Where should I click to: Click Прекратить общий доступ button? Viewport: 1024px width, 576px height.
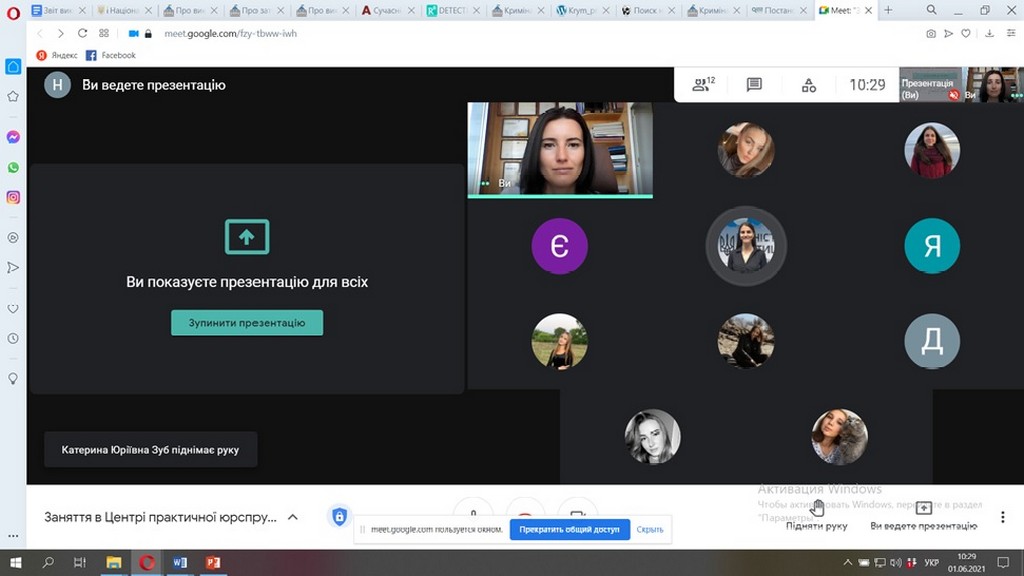[x=569, y=529]
